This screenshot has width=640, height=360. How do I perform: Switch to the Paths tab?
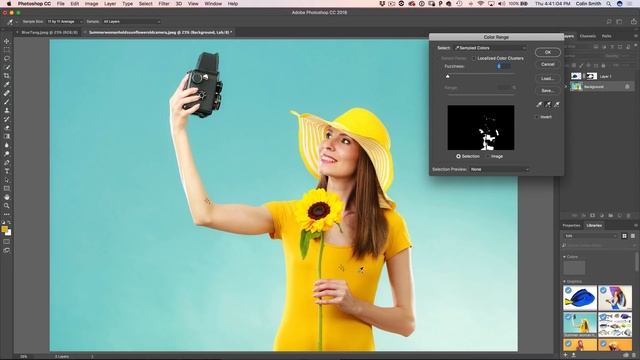click(x=607, y=36)
